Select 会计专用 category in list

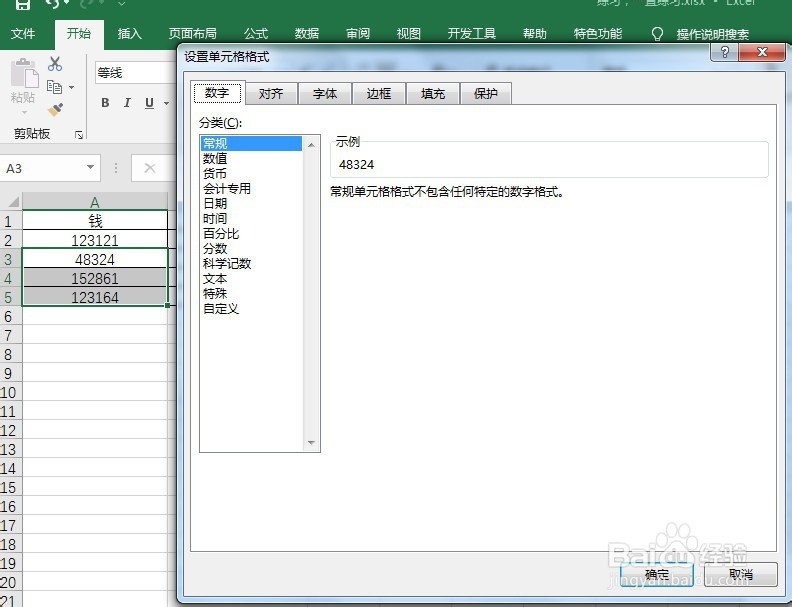tap(251, 188)
